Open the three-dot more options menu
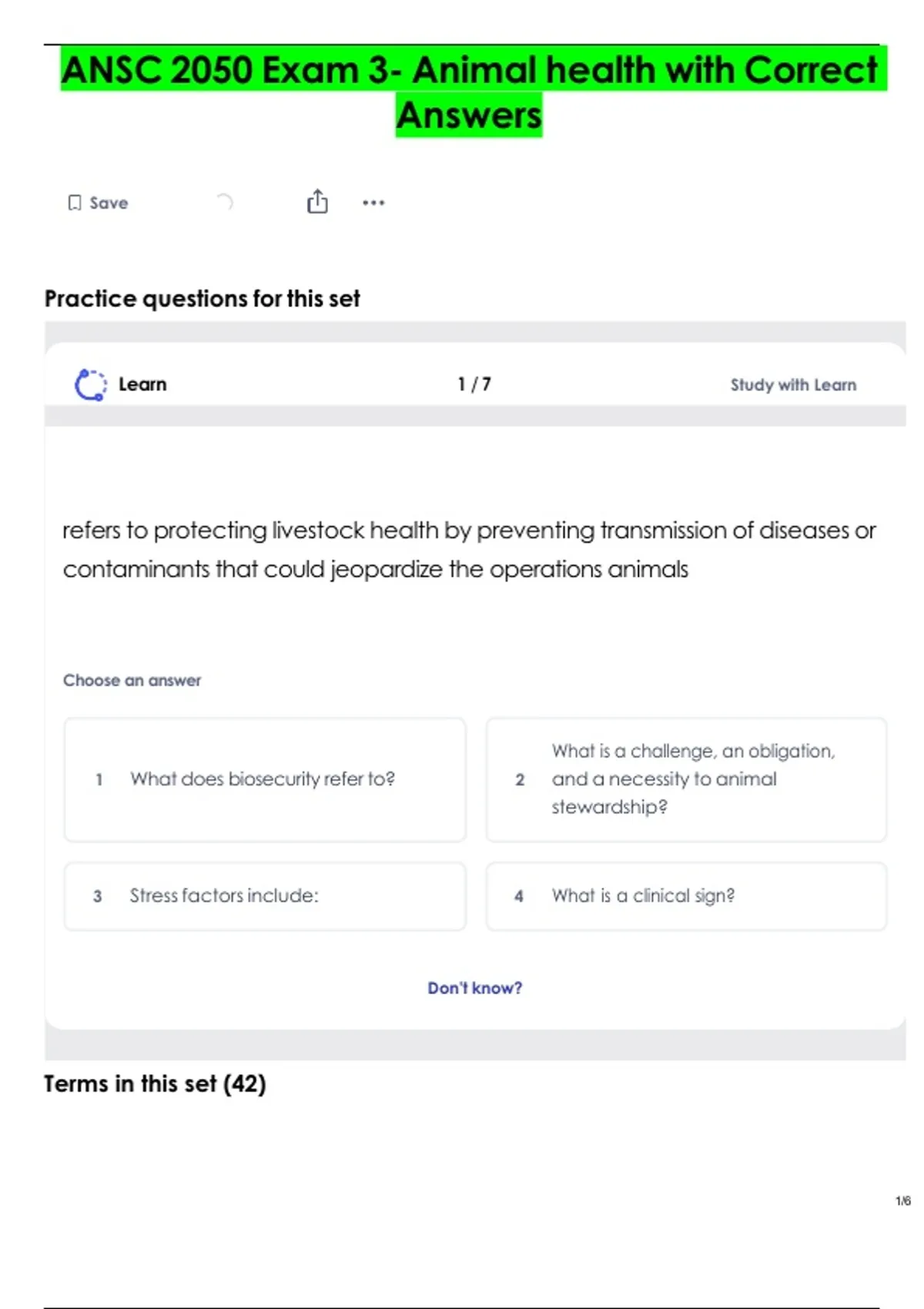The height and width of the screenshot is (1309, 924). pyautogui.click(x=373, y=203)
